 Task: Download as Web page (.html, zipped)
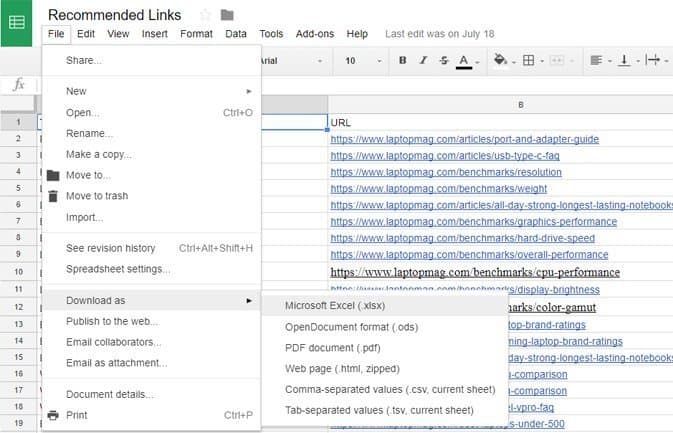pyautogui.click(x=385, y=369)
